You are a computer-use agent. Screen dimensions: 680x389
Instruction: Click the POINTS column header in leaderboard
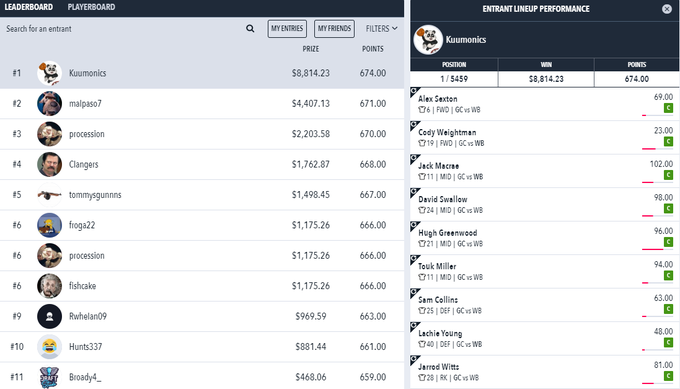373,49
